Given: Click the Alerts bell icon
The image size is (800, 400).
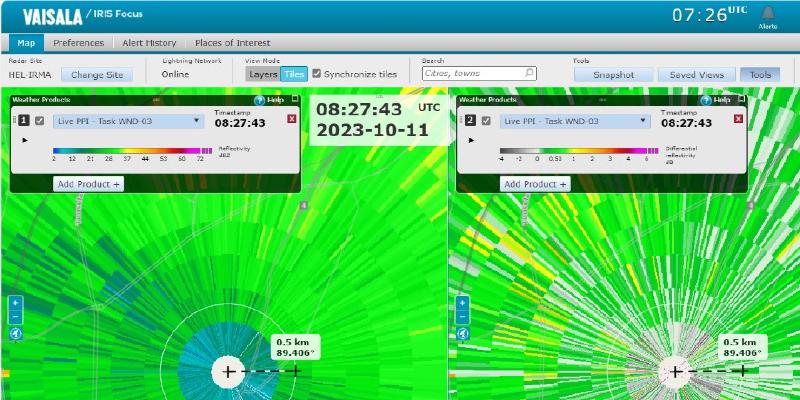Looking at the screenshot, I should point(768,14).
